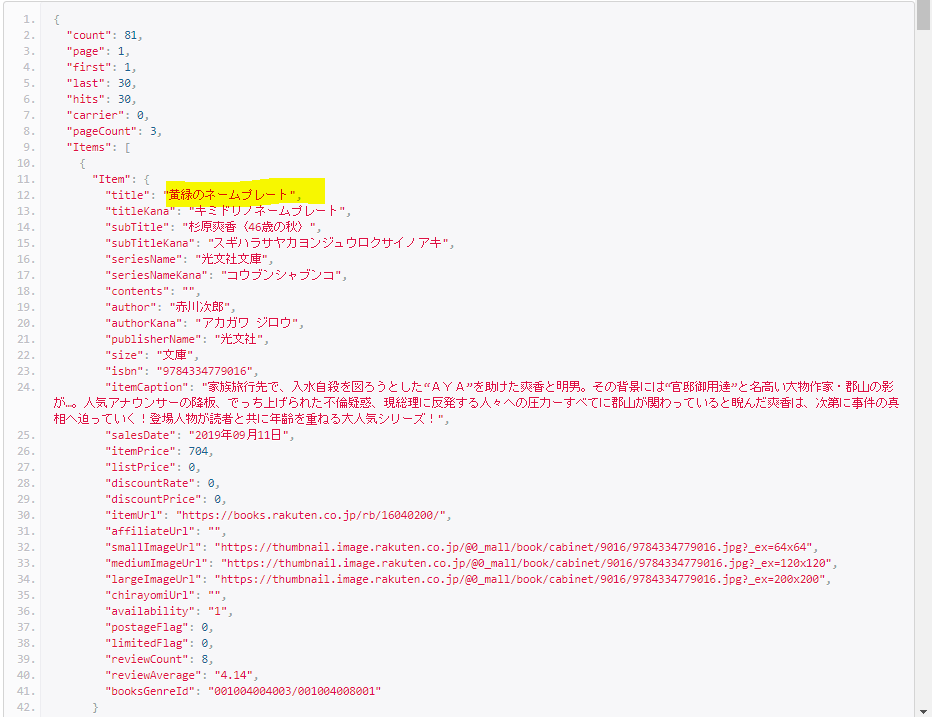This screenshot has width=949, height=717.
Task: Click the authorKana value アカガワ ジロウ
Action: (x=247, y=323)
